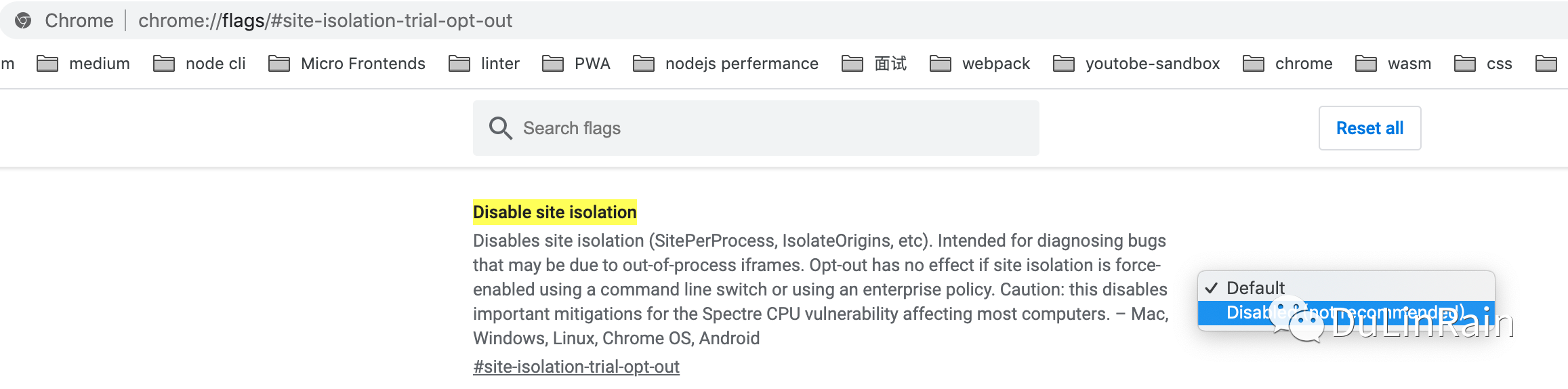Open the wasm bookmarks folder
The image size is (1568, 389).
[x=1393, y=64]
